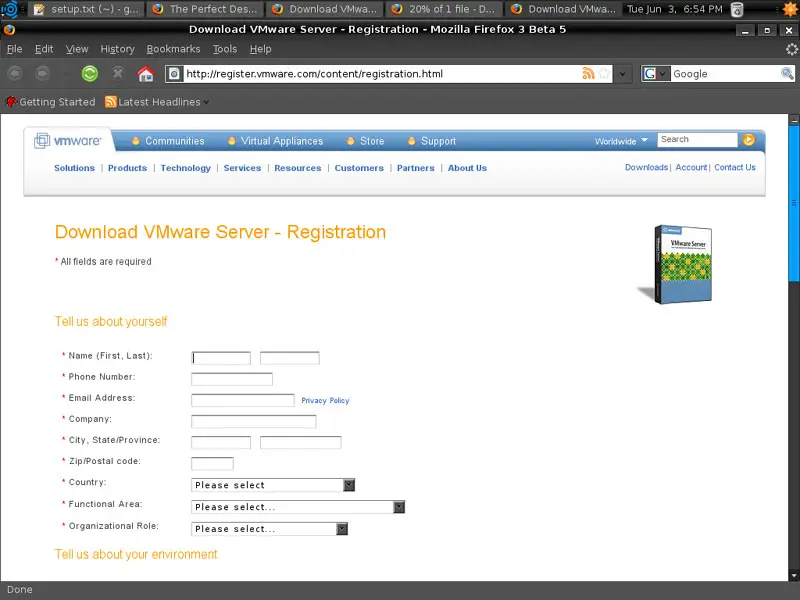Open the Country dropdown

tap(273, 485)
